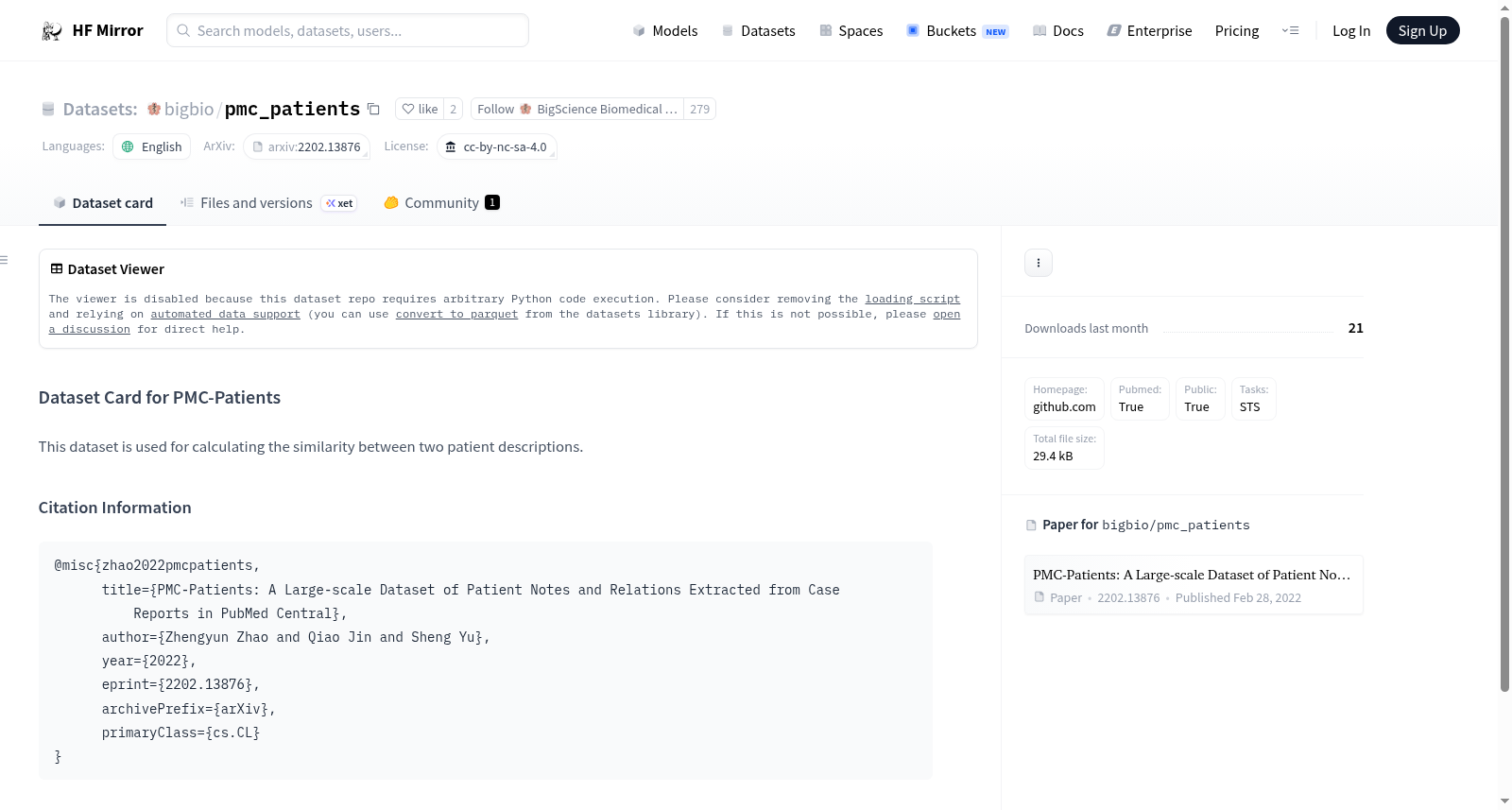Viewport: 1512px width, 810px height.
Task: Click the follower count 279
Action: point(699,110)
